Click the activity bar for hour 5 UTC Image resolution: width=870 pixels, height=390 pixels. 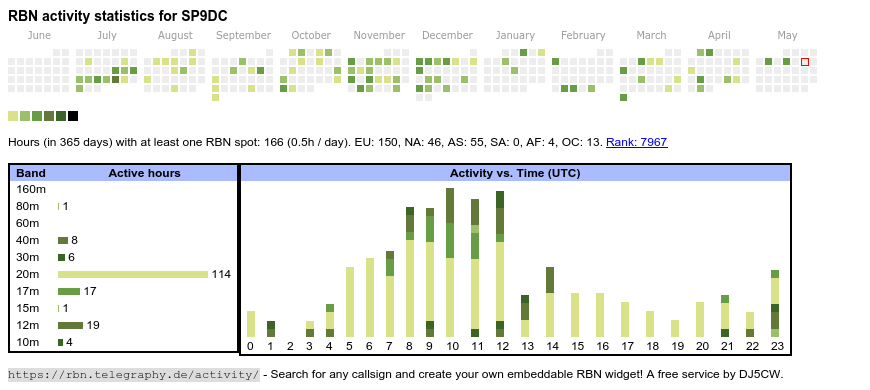coord(350,302)
